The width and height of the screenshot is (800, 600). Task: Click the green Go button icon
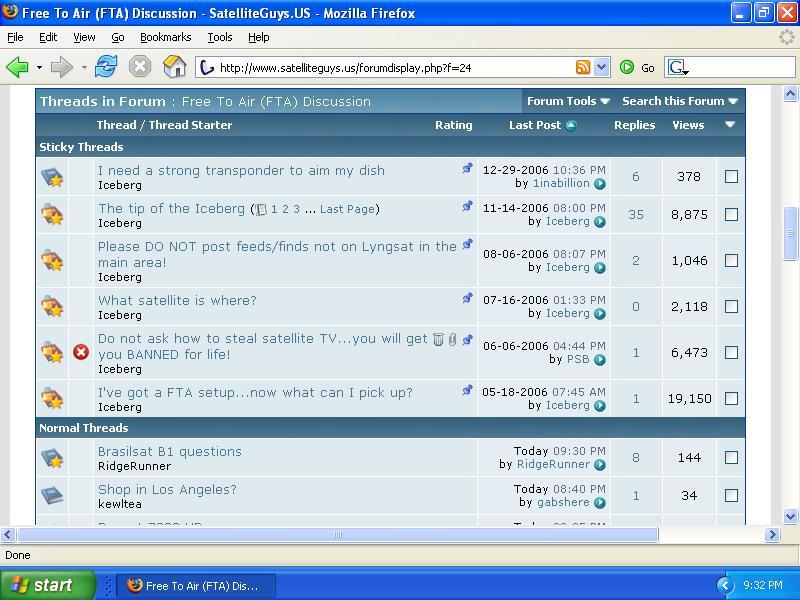[x=627, y=67]
